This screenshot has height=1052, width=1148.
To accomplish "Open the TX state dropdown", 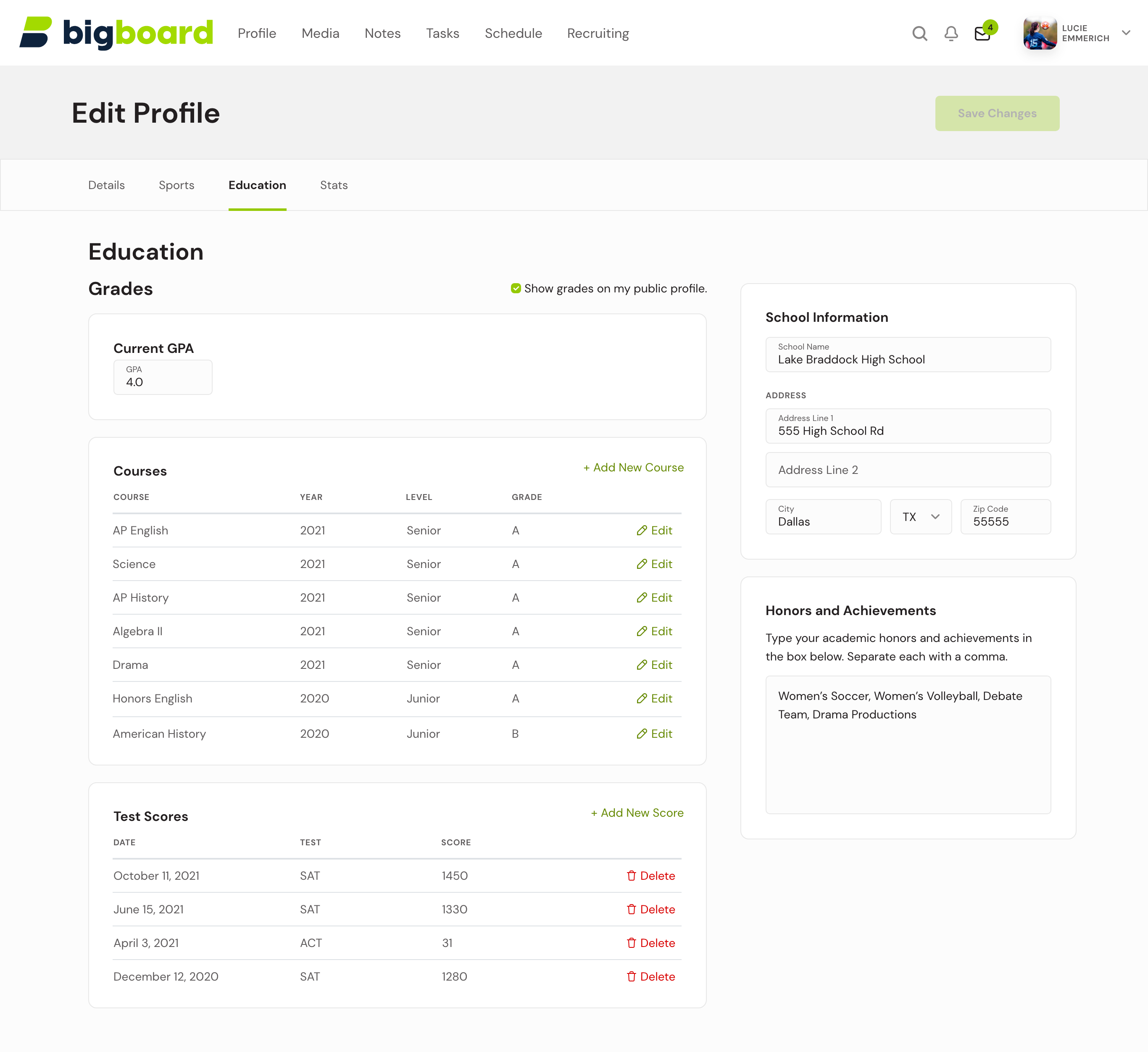I will tap(920, 517).
